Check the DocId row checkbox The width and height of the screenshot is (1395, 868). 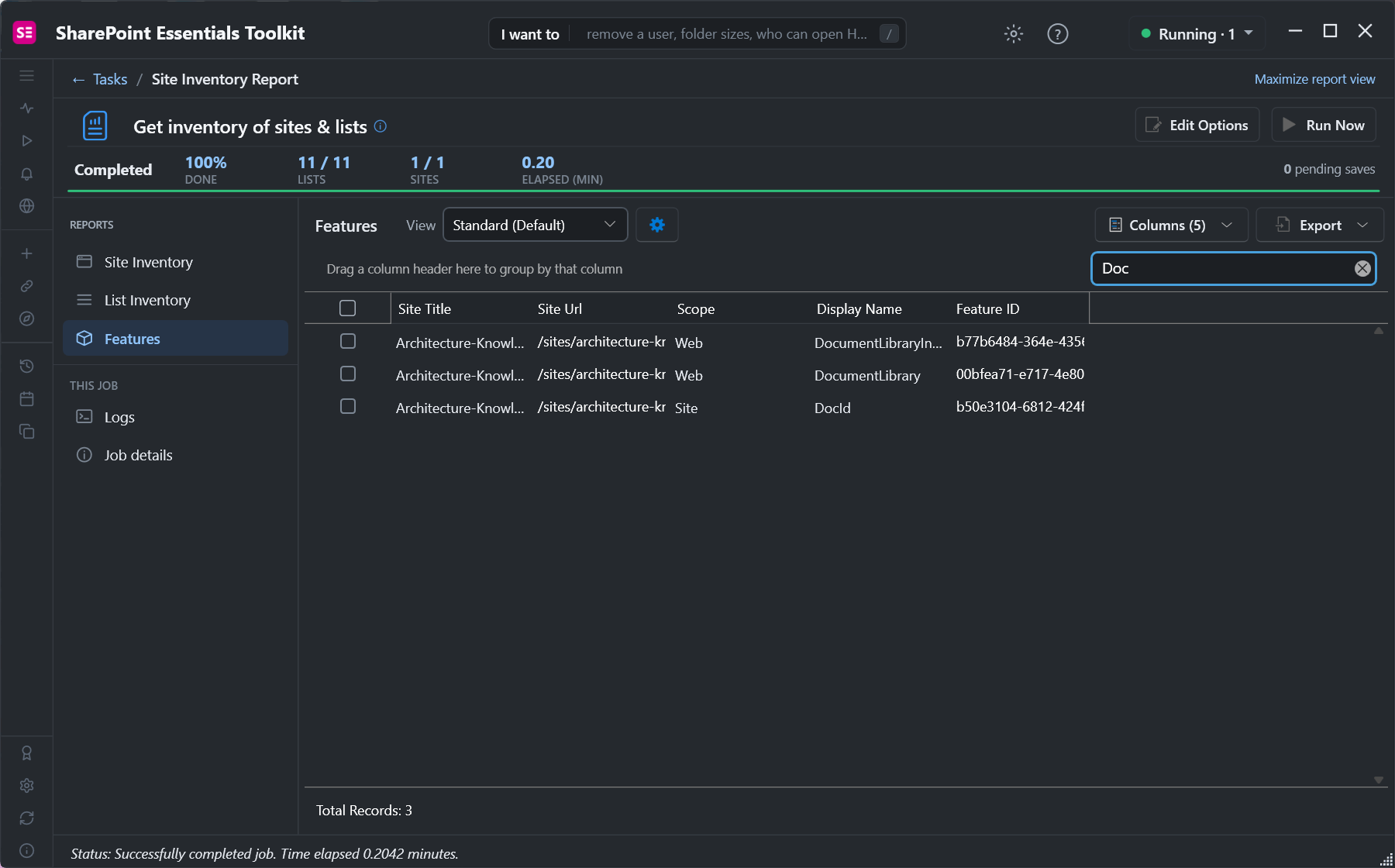(x=348, y=406)
